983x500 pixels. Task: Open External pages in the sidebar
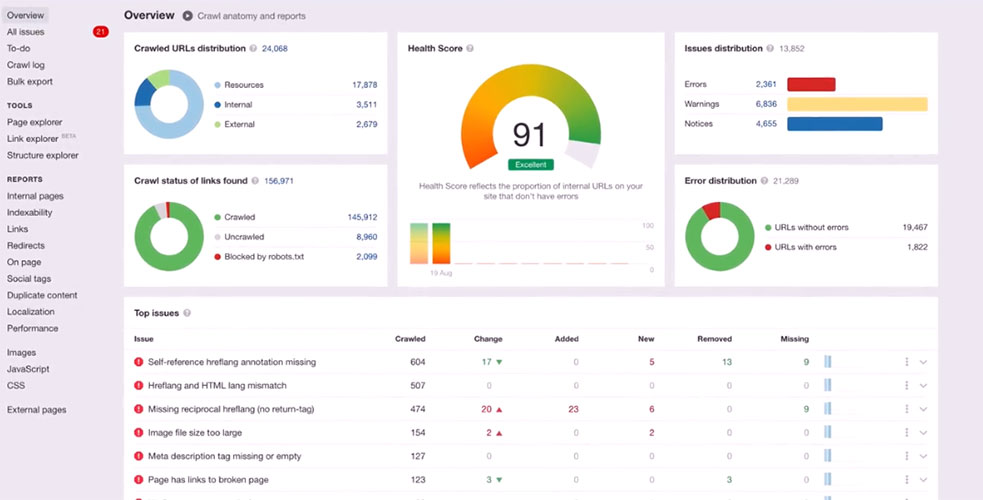point(36,410)
